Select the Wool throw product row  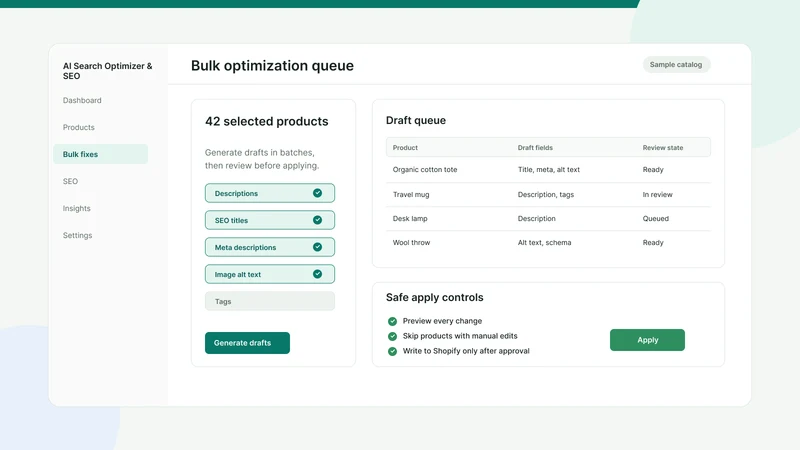point(548,242)
